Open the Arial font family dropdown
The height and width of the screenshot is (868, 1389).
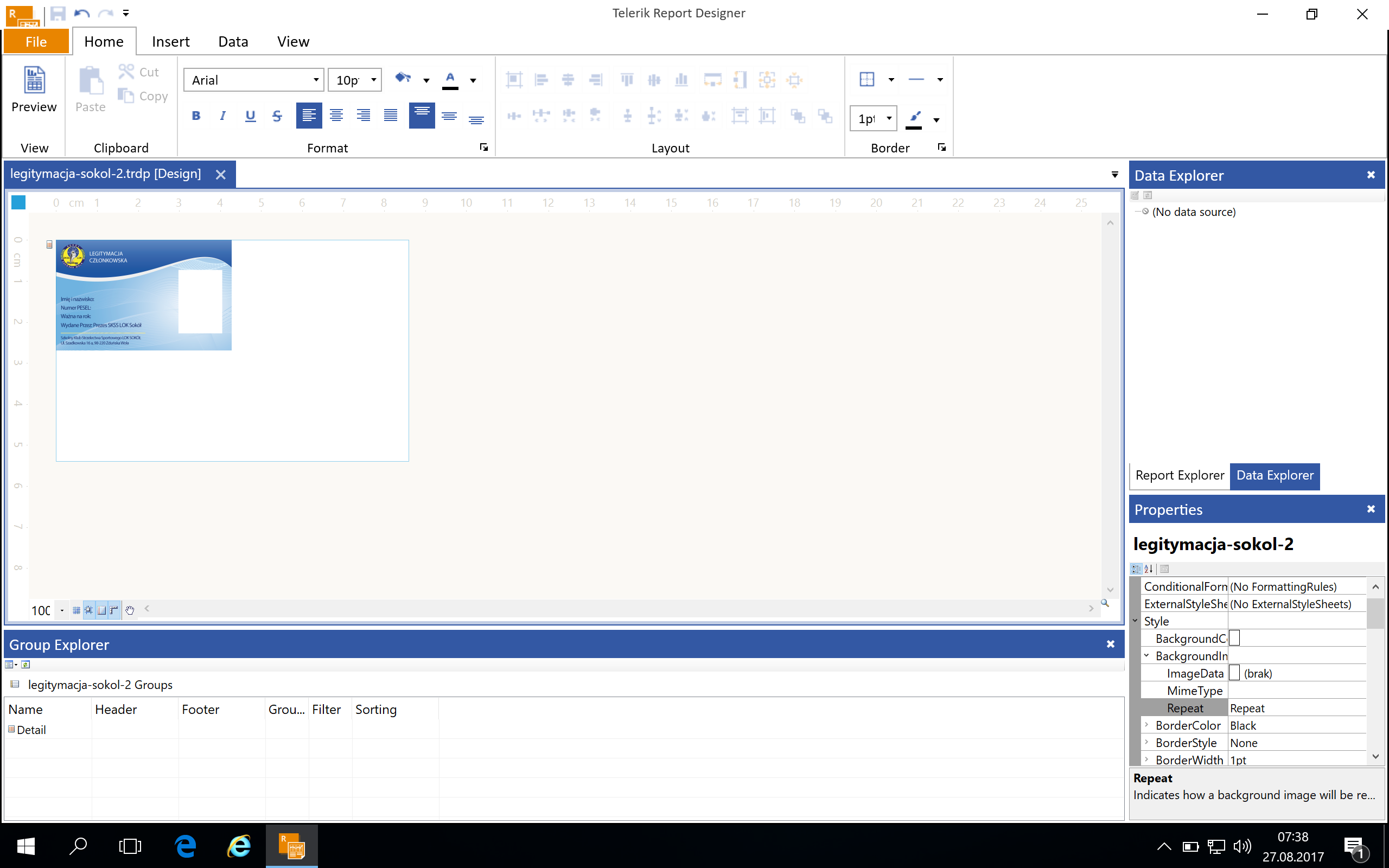pos(316,80)
